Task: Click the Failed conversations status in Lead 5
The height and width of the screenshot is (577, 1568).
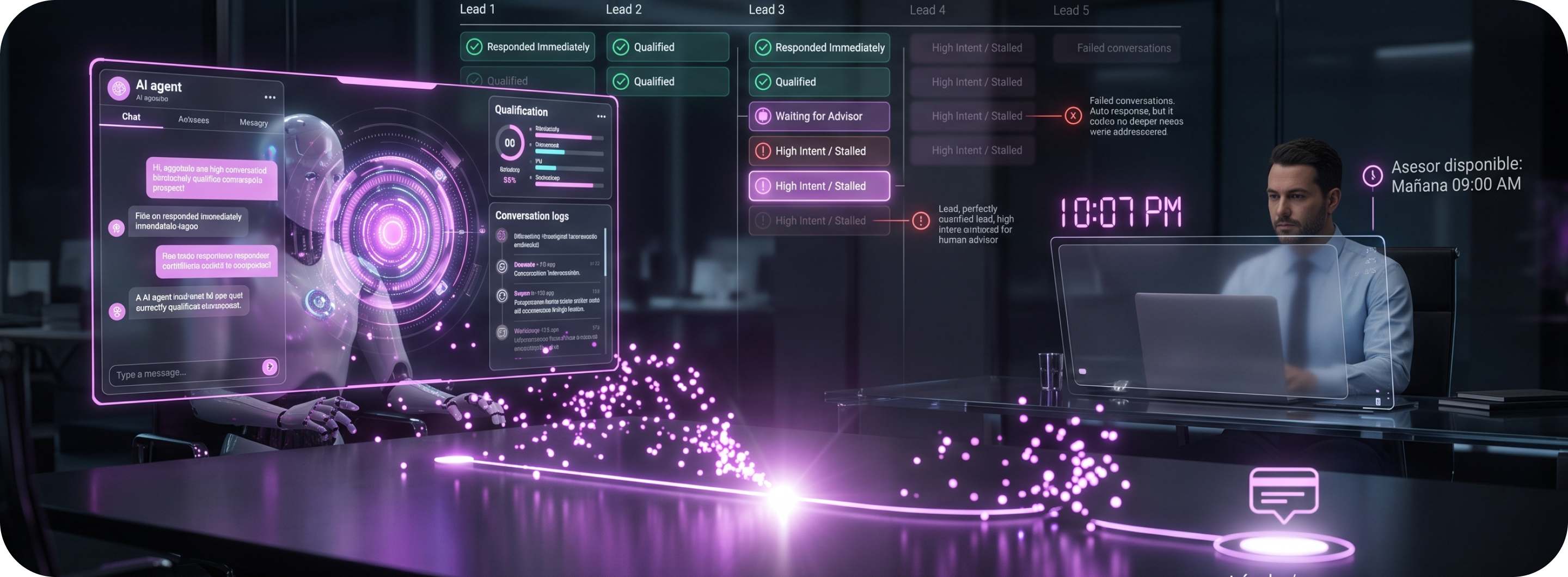Action: point(1117,48)
